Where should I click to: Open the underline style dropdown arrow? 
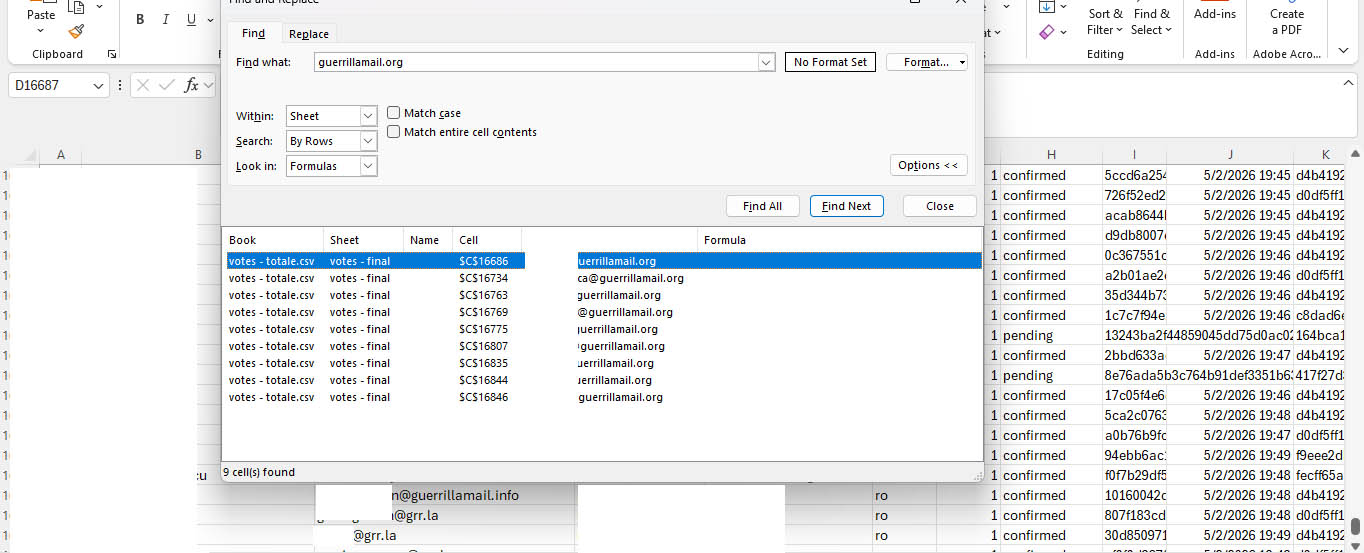click(209, 20)
